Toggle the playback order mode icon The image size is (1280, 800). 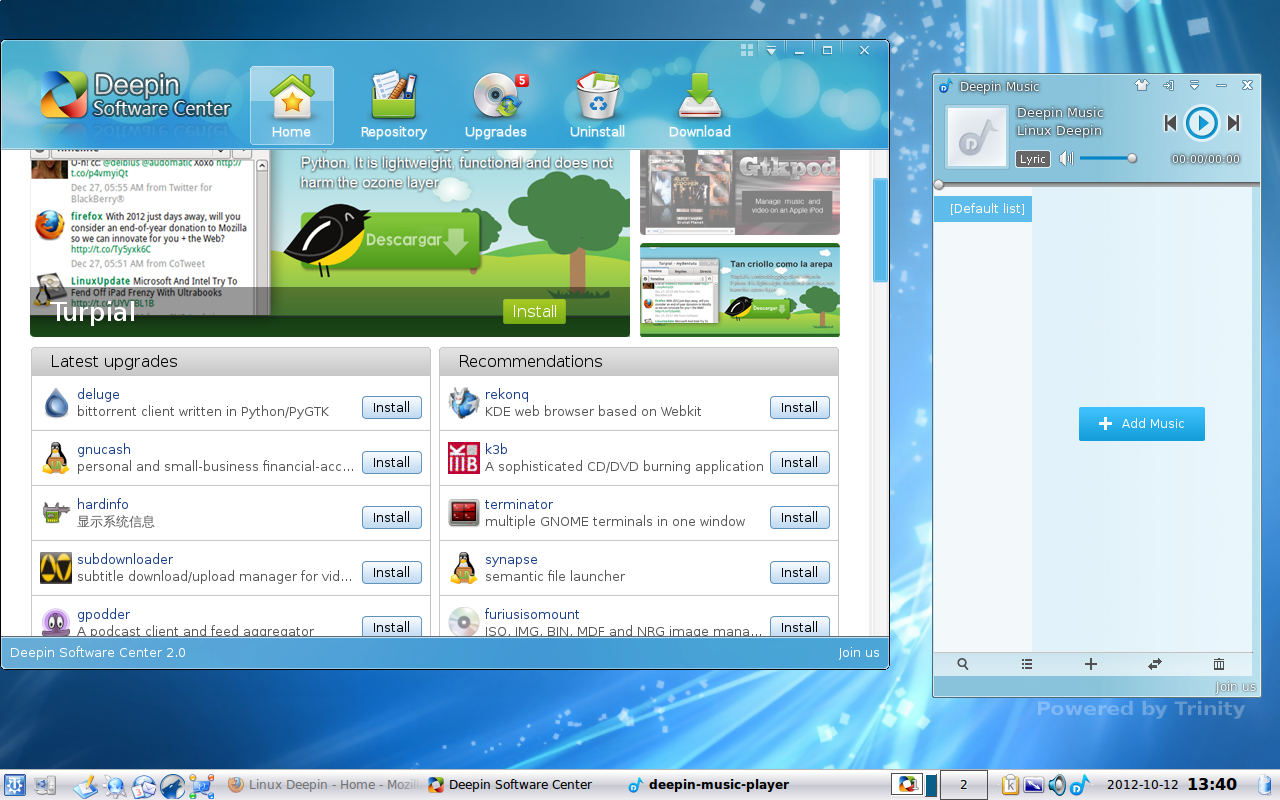coord(1155,664)
